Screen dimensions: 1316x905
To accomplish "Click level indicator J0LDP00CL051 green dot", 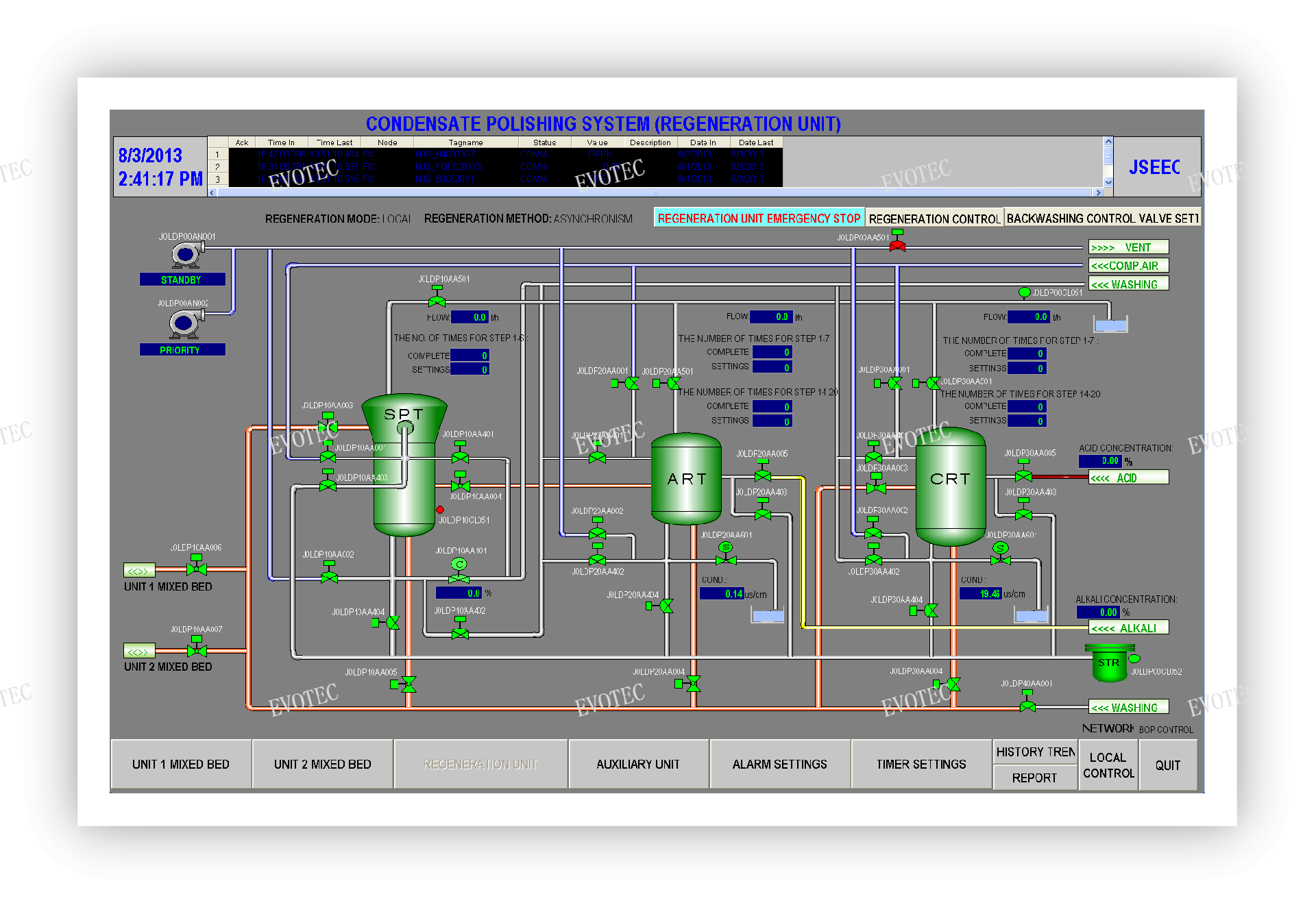I will pyautogui.click(x=1025, y=293).
